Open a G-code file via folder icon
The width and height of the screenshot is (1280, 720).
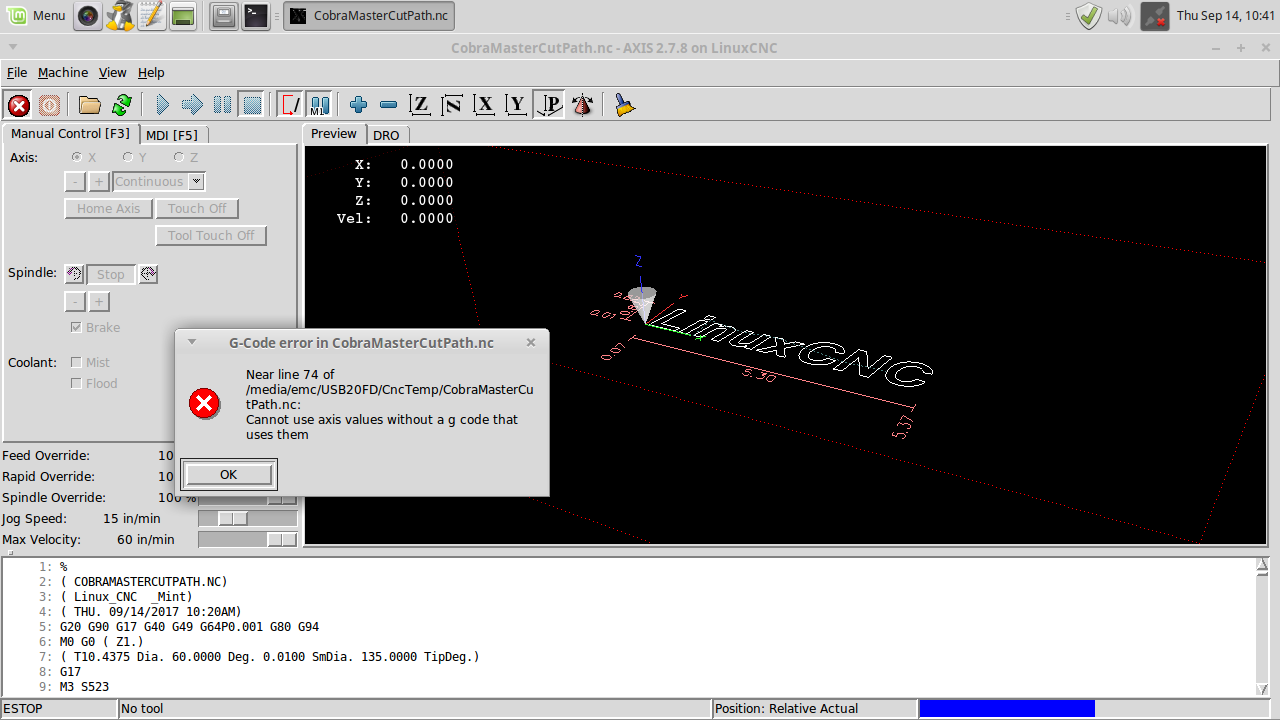pos(90,105)
